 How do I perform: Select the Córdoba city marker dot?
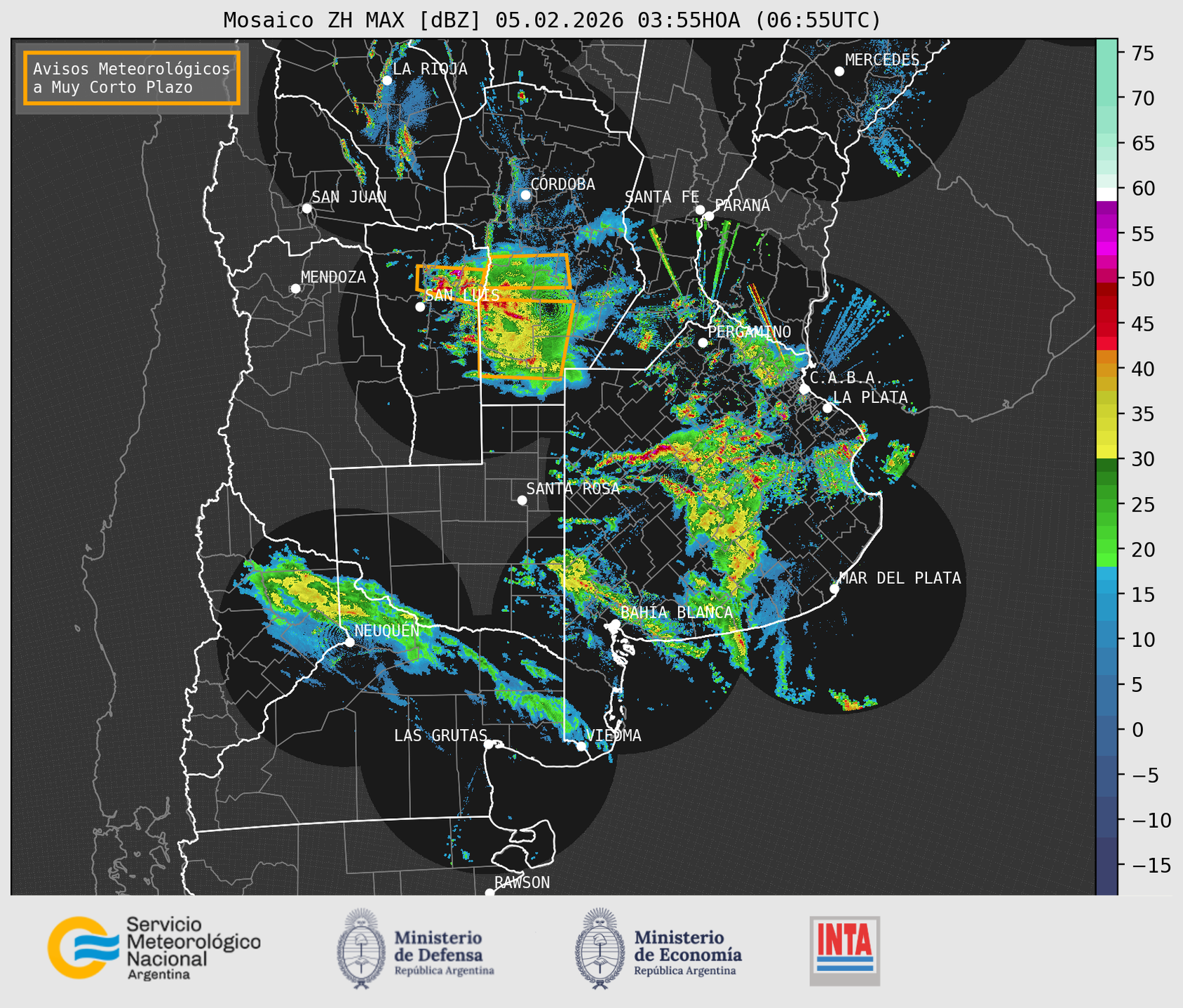525,195
